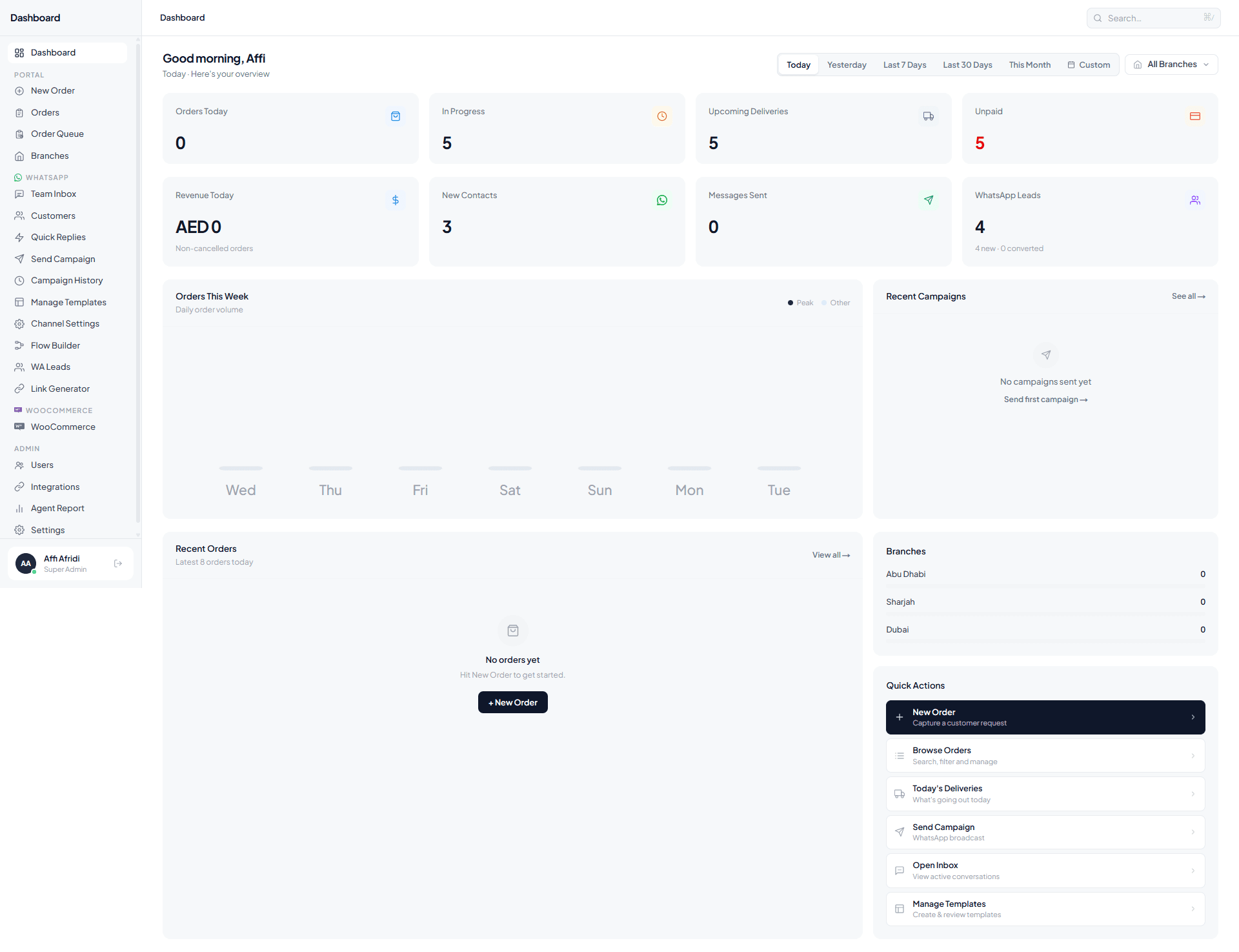The height and width of the screenshot is (952, 1239).
Task: Click the Flow Builder icon
Action: coord(19,346)
